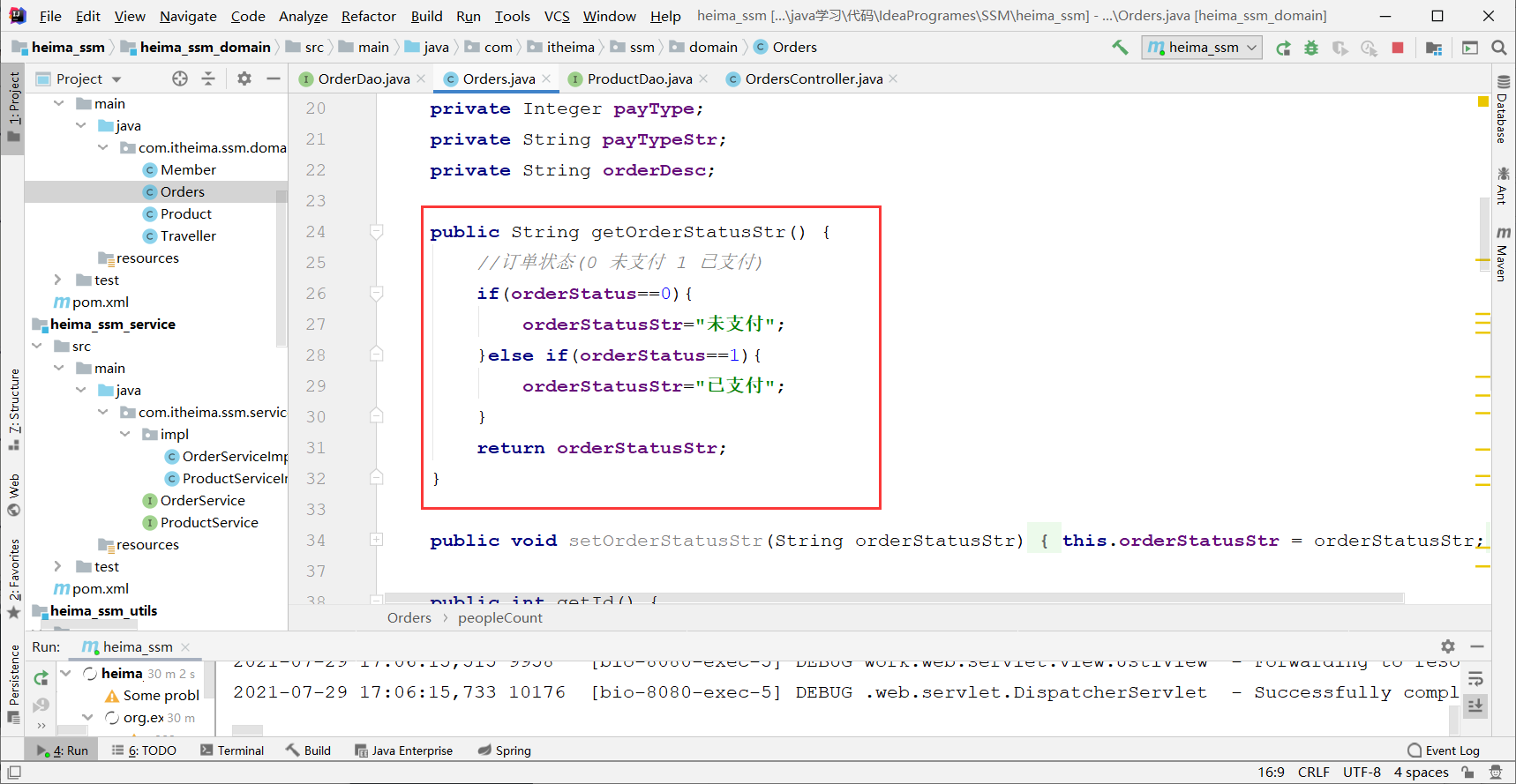Open the VCS menu

coord(557,16)
